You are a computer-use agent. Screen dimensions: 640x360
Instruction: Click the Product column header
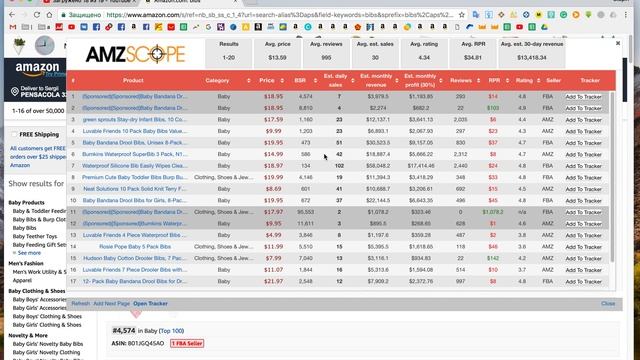(x=133, y=81)
